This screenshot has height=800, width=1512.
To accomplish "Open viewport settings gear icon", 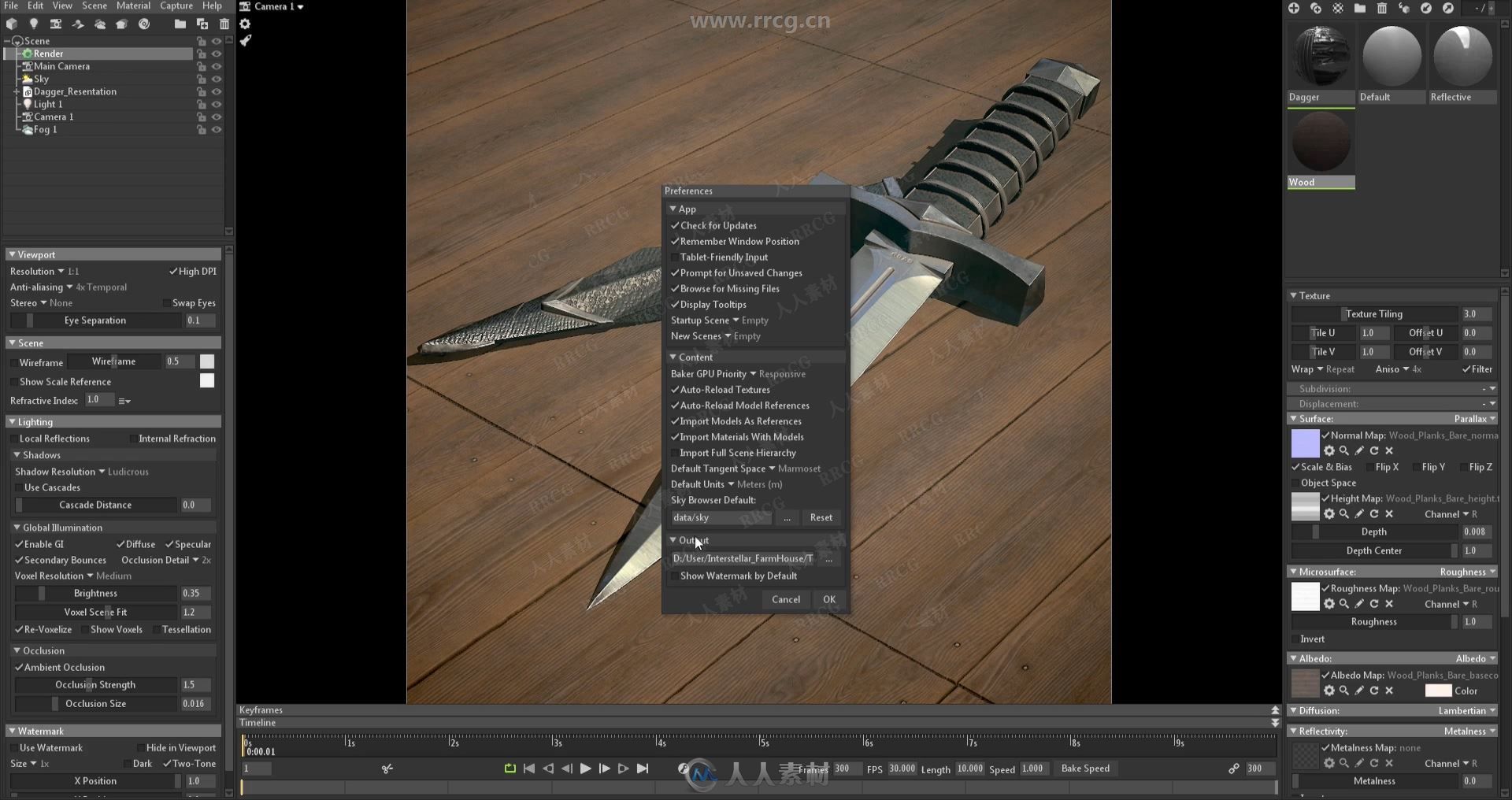I will [x=245, y=24].
